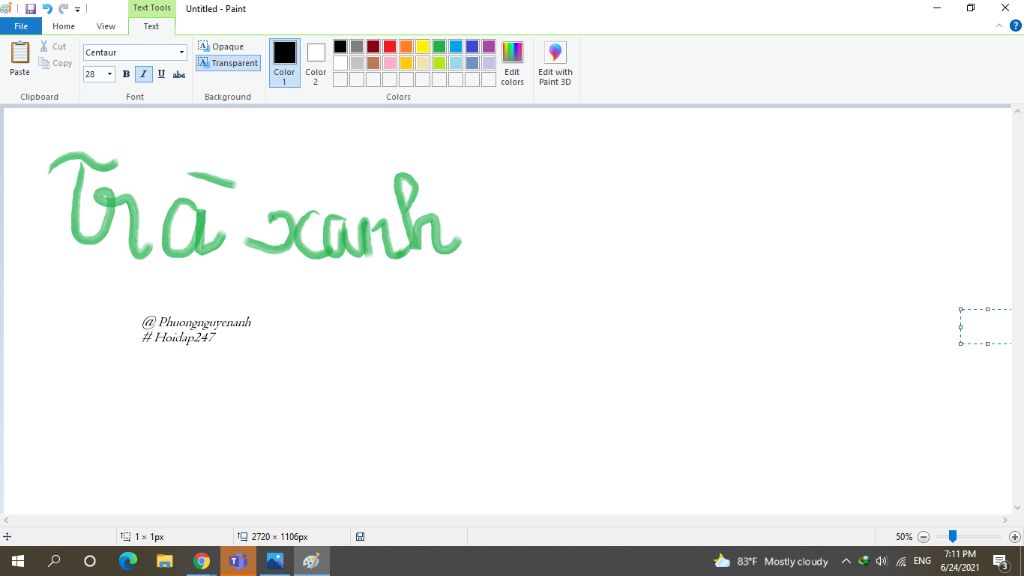
Task: Open Edit colors dialog
Action: click(512, 63)
